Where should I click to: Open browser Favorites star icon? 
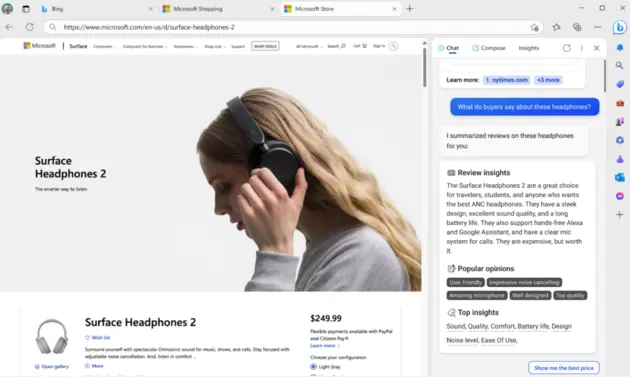click(x=556, y=27)
